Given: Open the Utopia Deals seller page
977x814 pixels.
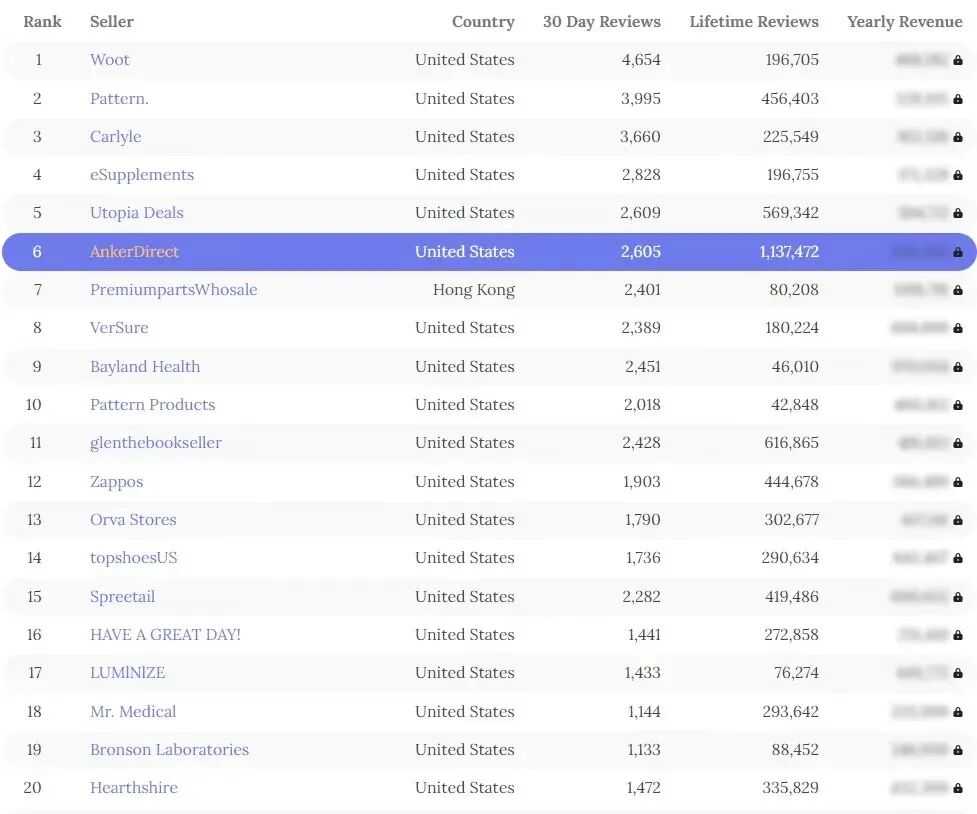Looking at the screenshot, I should [x=137, y=213].
